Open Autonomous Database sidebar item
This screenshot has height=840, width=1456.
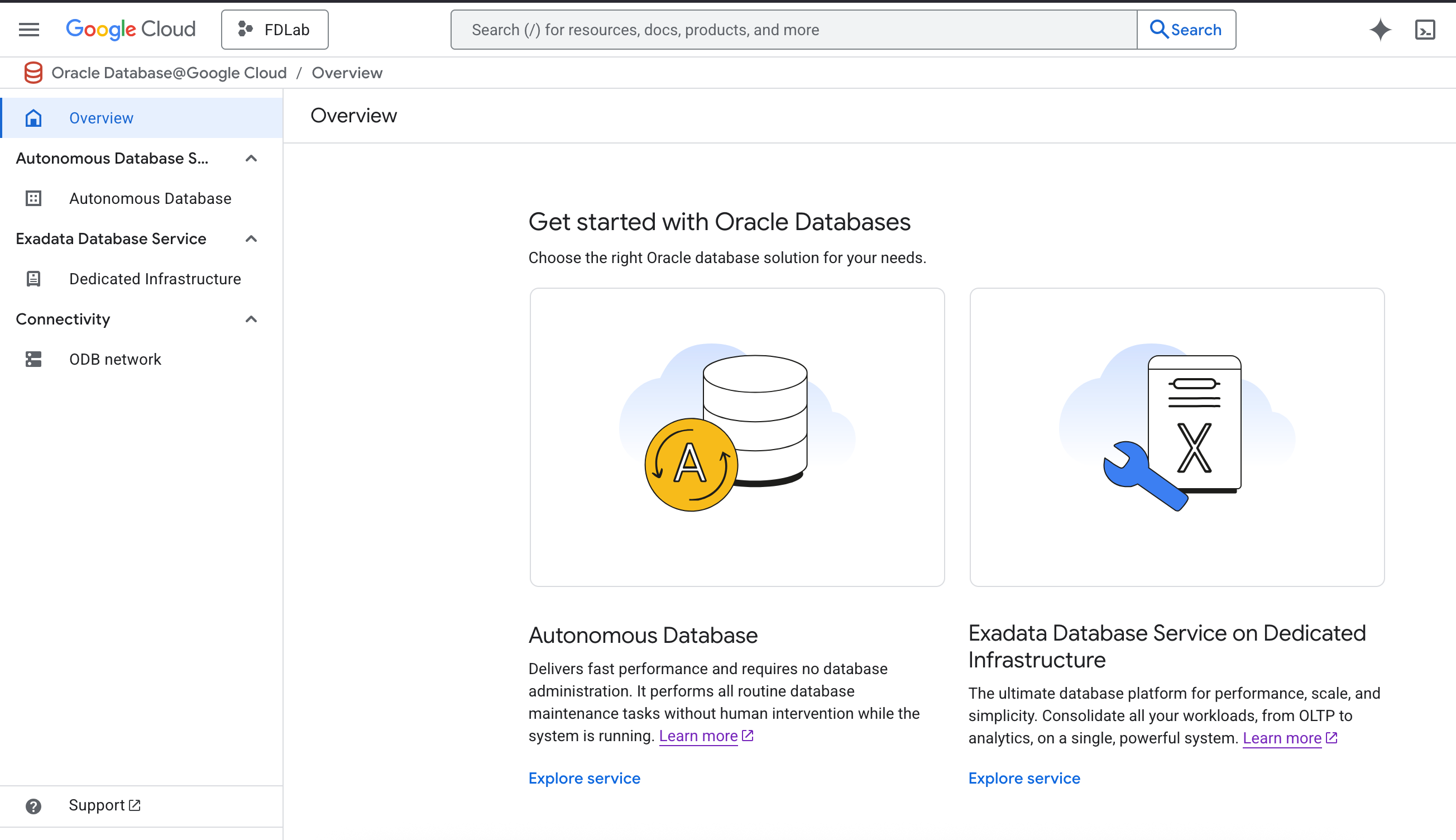(141, 198)
